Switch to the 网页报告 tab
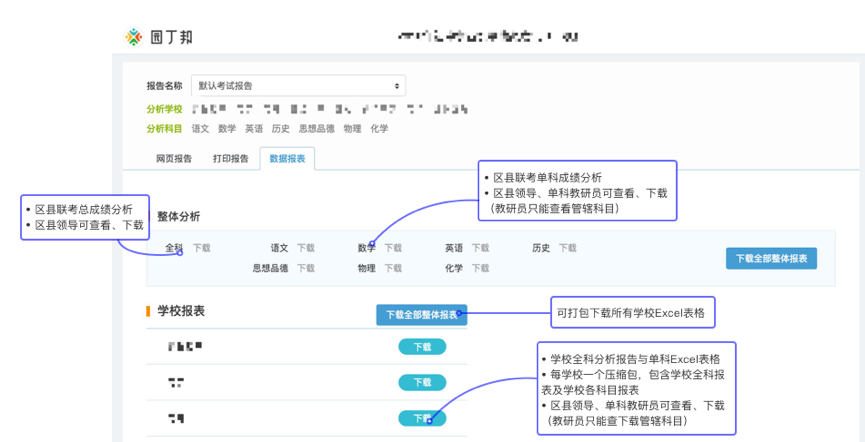This screenshot has height=442, width=865. click(x=174, y=158)
